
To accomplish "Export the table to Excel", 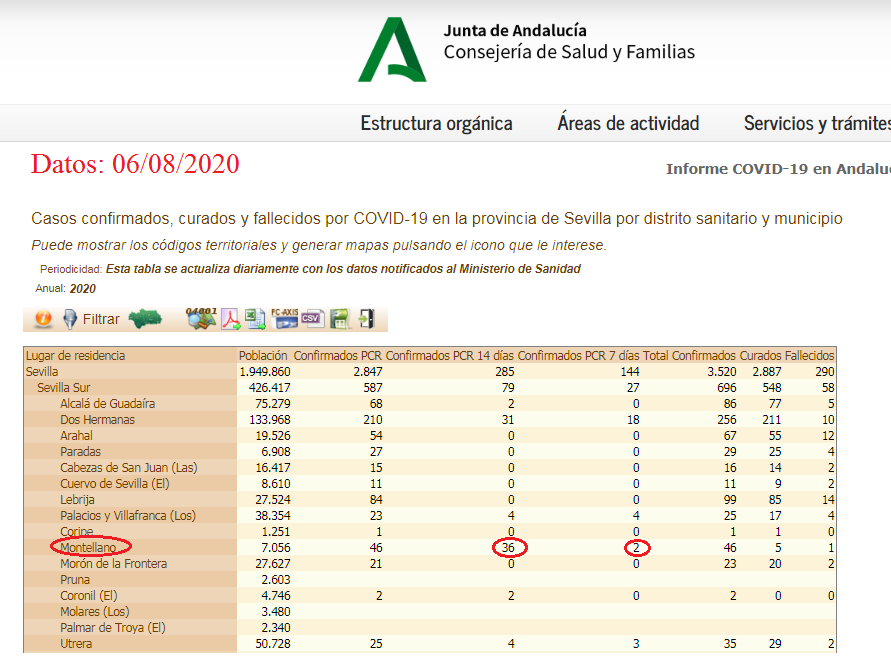I will click(256, 319).
